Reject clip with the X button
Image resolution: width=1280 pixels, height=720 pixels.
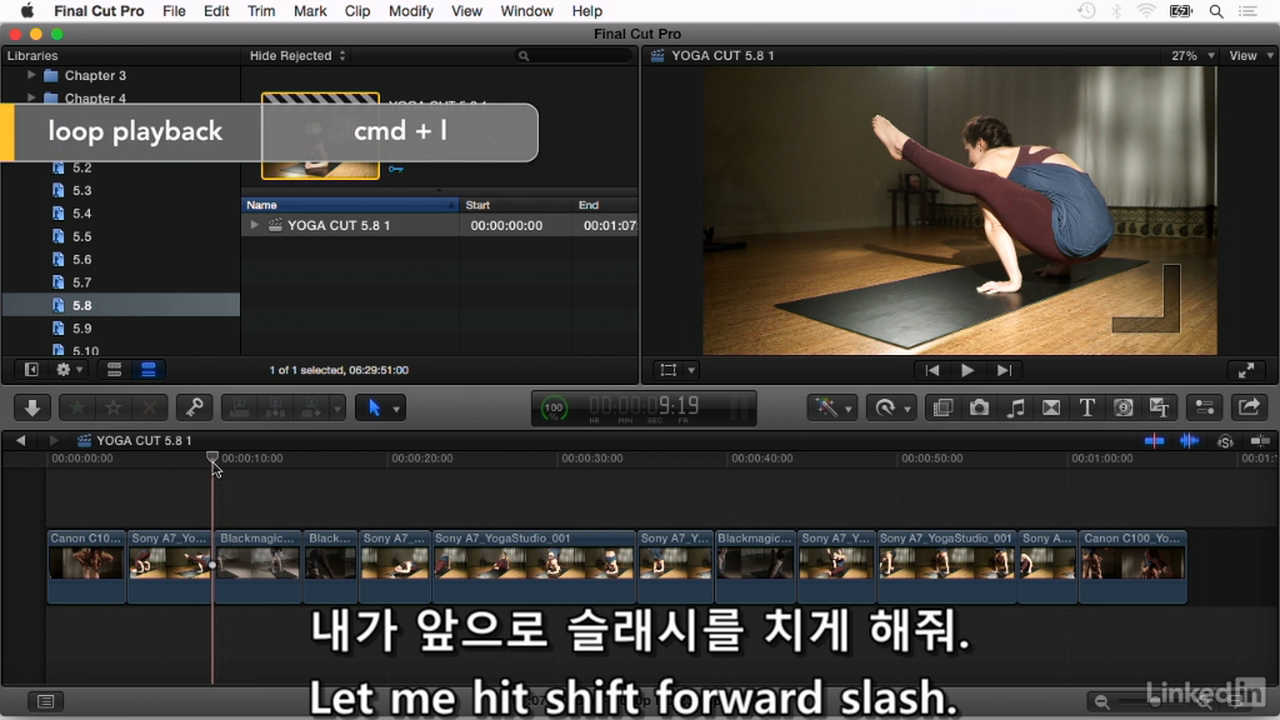pyautogui.click(x=150, y=407)
